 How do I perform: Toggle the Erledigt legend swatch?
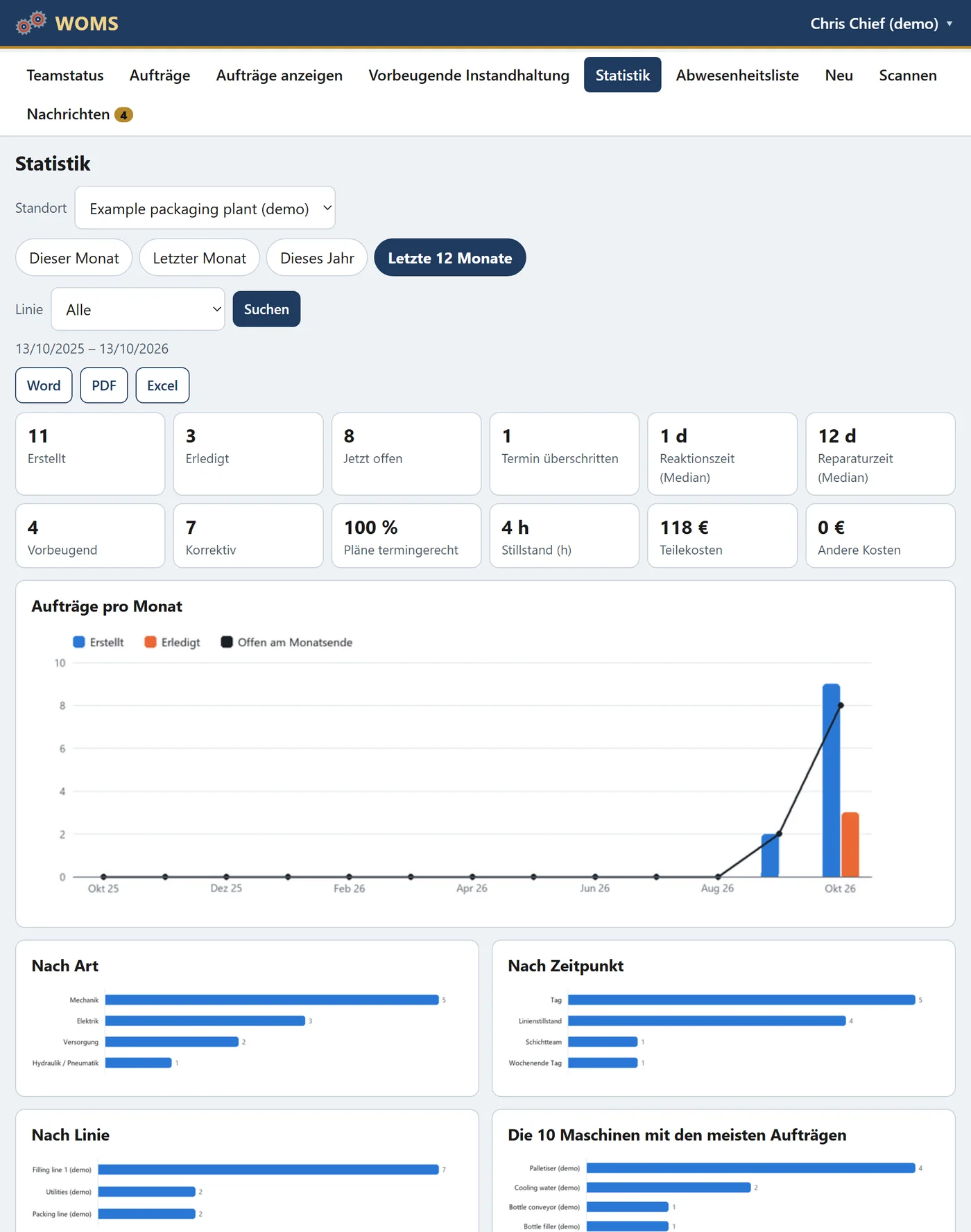coord(151,642)
